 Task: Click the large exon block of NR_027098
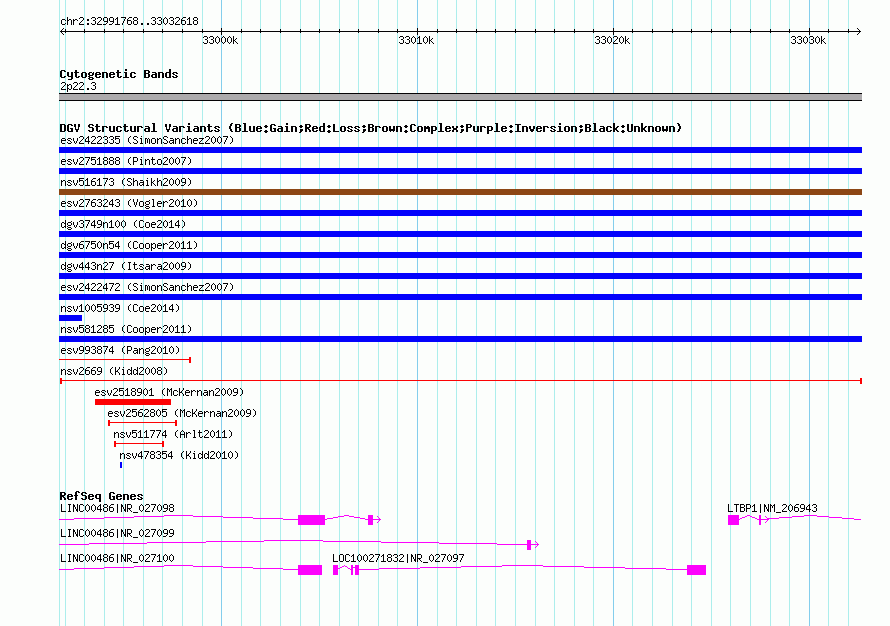312,520
